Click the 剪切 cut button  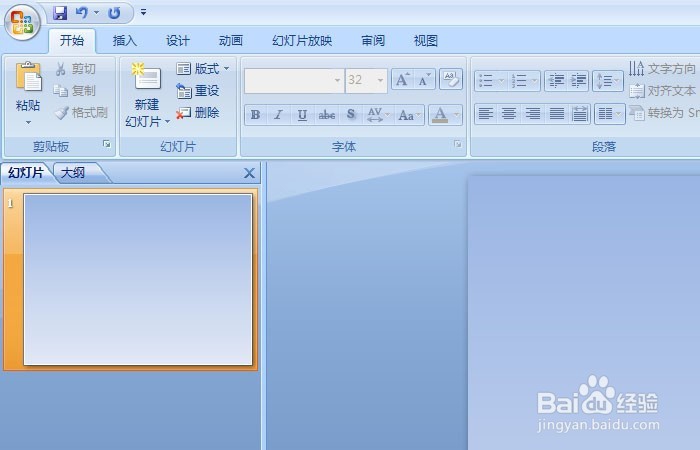point(76,69)
